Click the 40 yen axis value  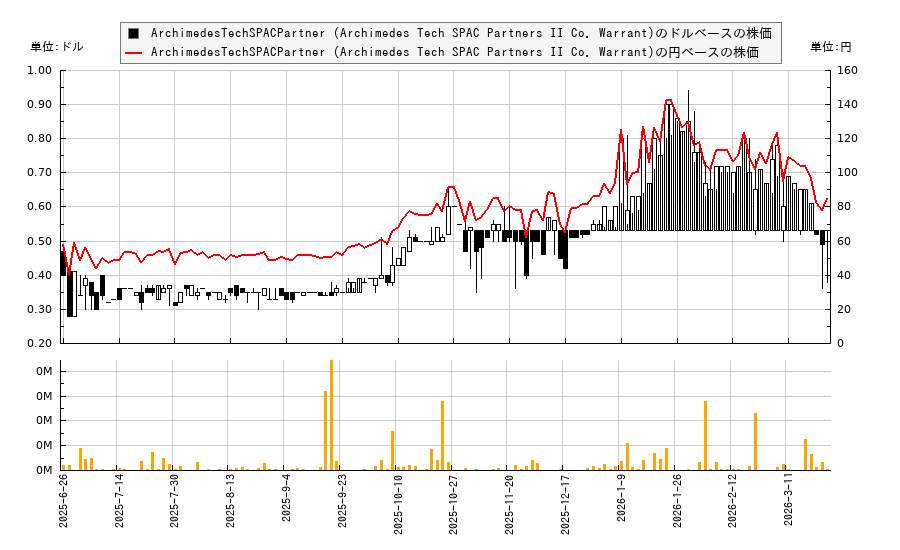pyautogui.click(x=845, y=275)
